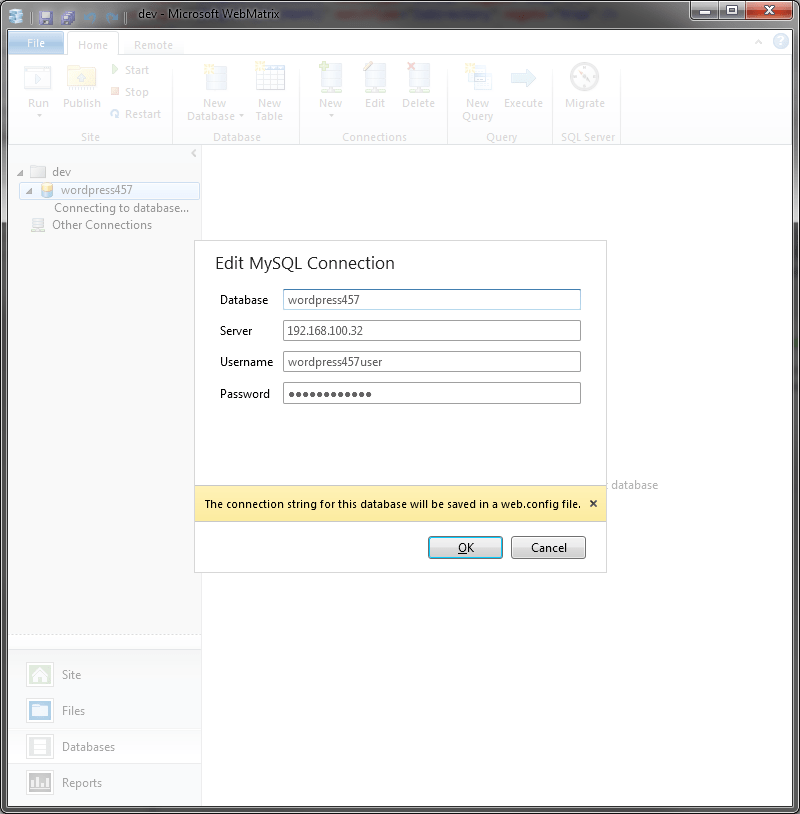
Task: Click the undo arrow in title bar
Action: tap(90, 18)
